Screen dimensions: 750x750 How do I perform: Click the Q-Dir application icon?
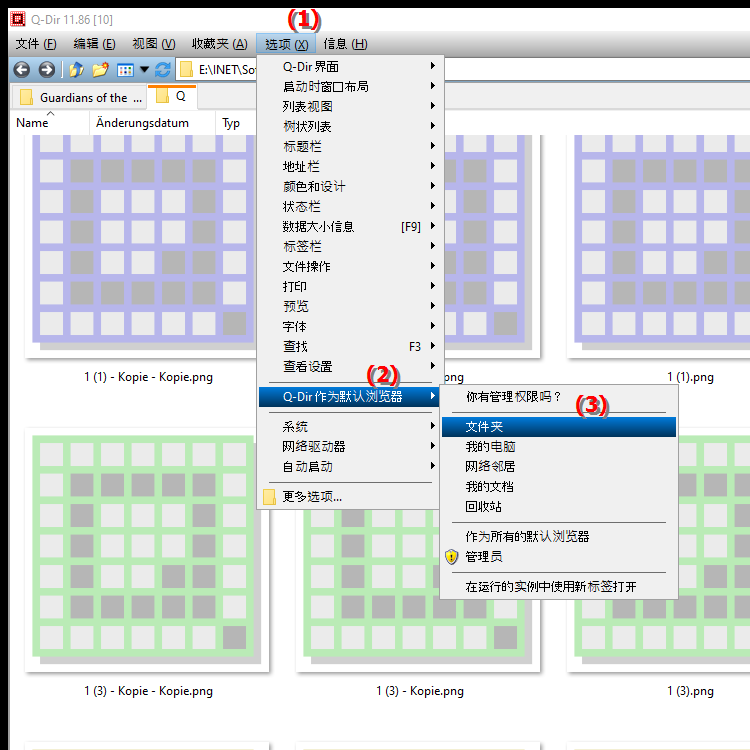[x=18, y=19]
